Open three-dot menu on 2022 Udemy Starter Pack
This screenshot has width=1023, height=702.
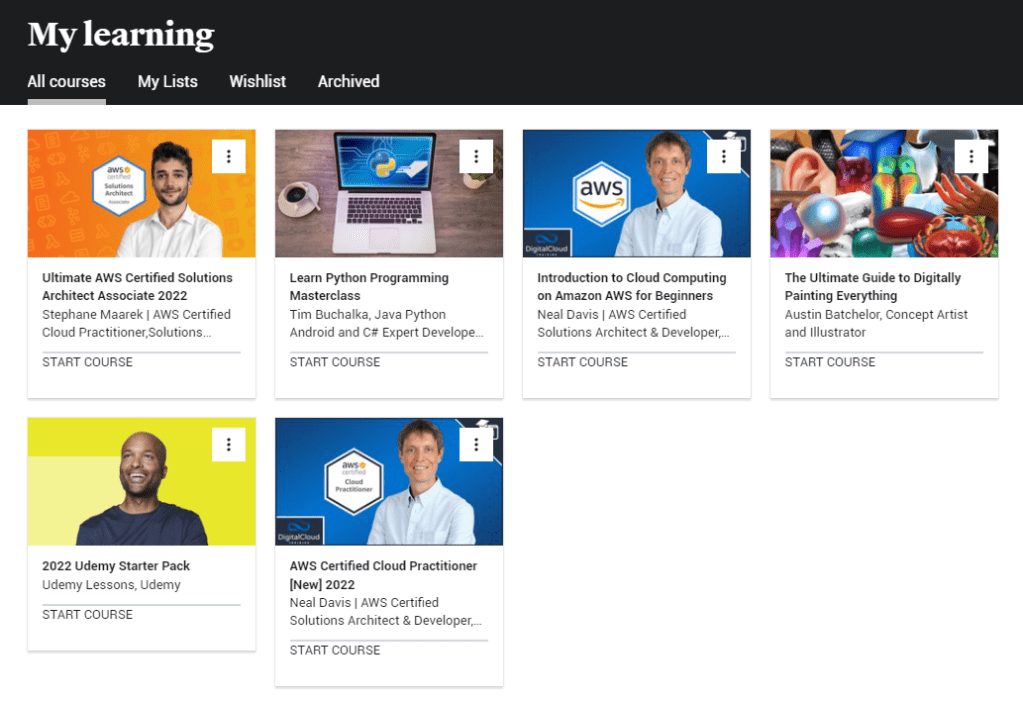click(x=229, y=445)
